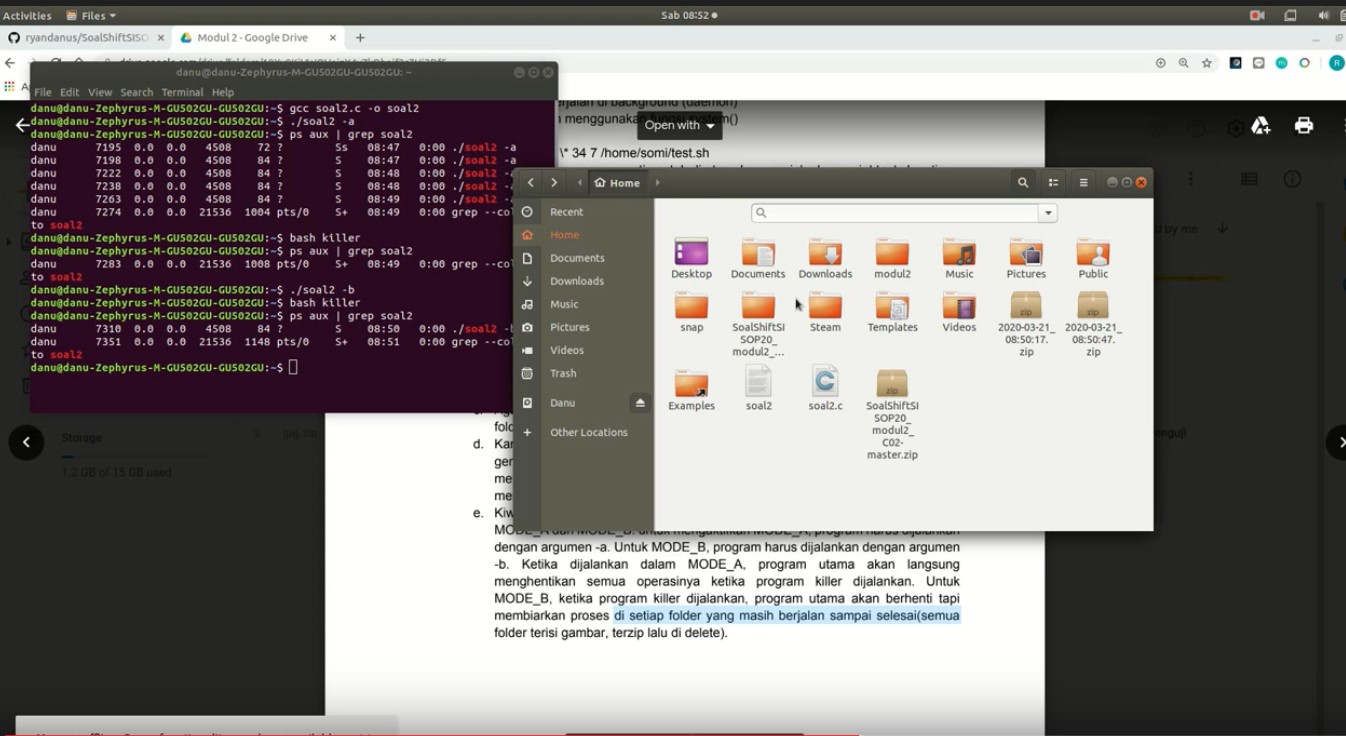Select the search icon in the Files toolbar
This screenshot has width=1346, height=736.
(1023, 182)
